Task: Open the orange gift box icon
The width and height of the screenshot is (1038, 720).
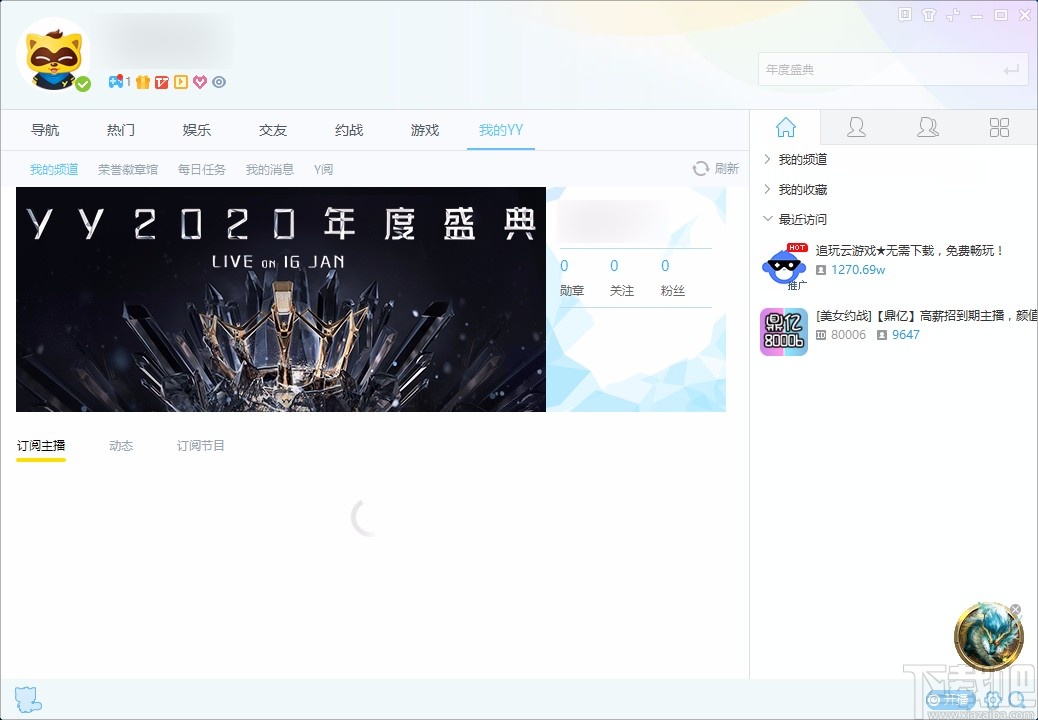Action: 143,82
